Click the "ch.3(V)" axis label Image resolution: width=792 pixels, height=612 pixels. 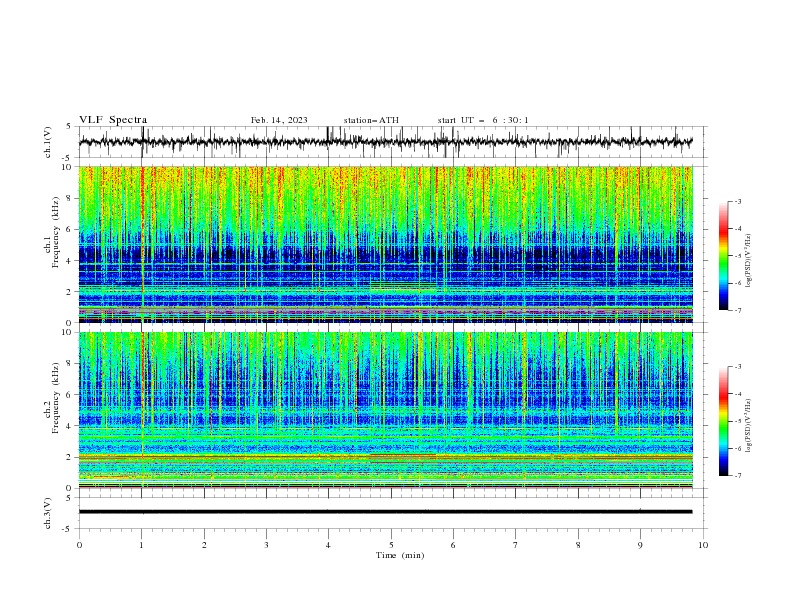pos(48,513)
